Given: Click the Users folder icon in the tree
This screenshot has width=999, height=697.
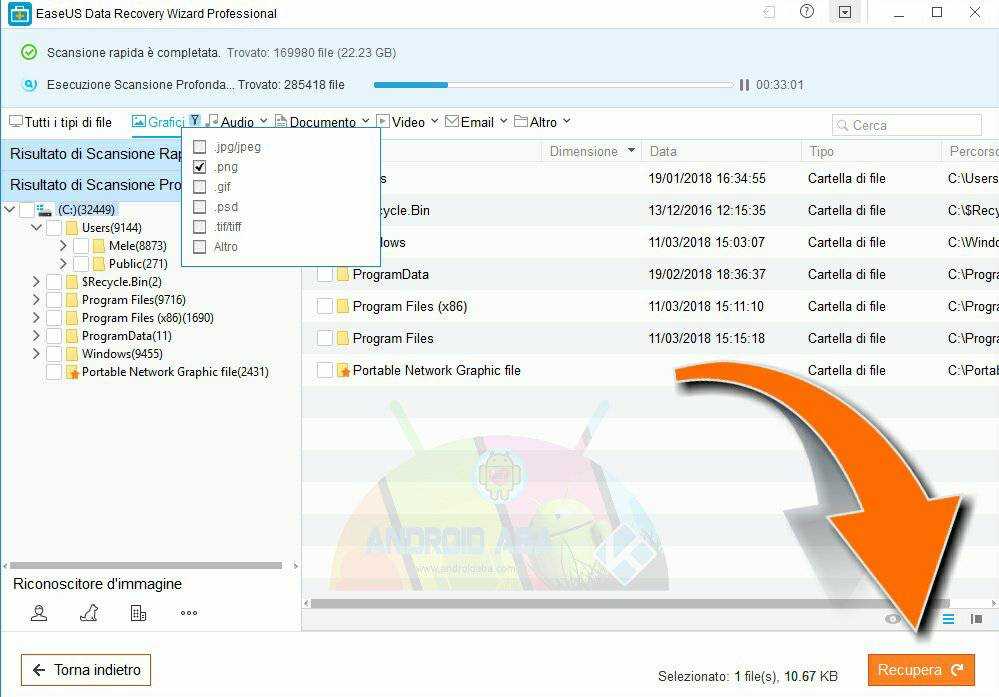Looking at the screenshot, I should tap(71, 227).
